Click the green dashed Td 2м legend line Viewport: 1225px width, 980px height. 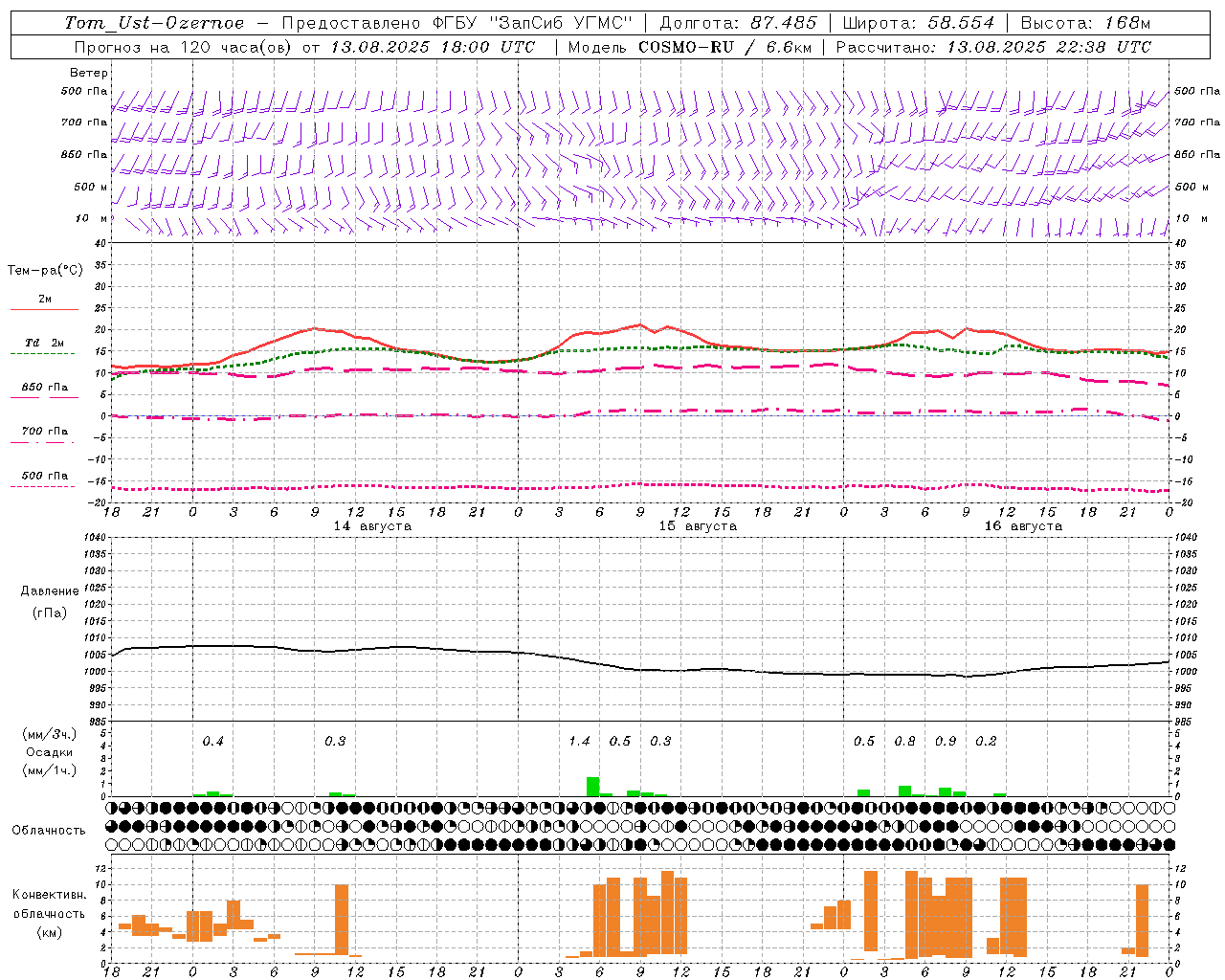point(42,353)
